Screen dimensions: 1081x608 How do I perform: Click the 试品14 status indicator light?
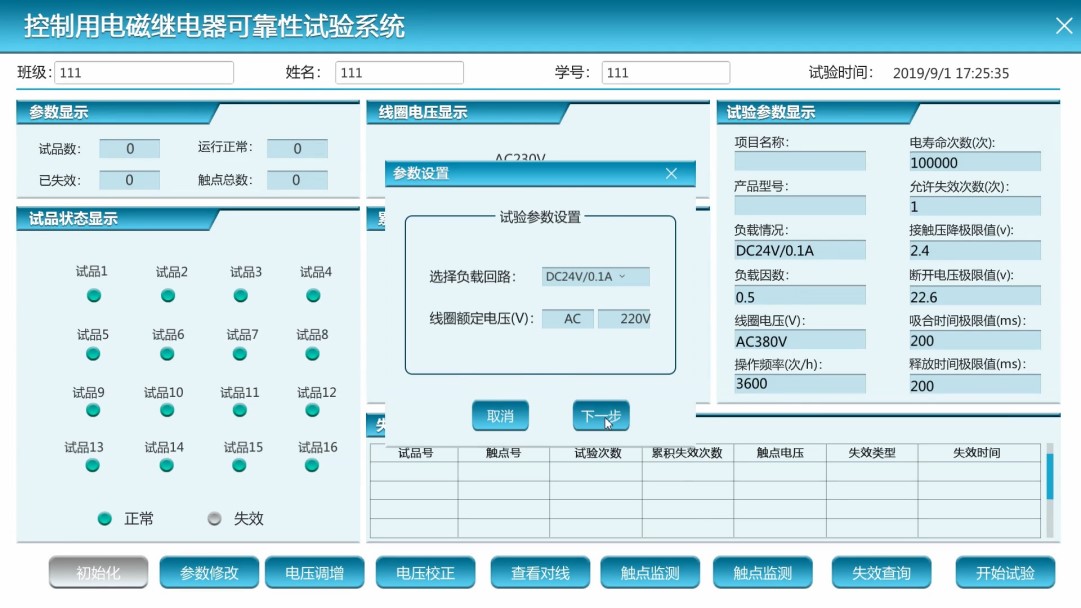point(166,466)
